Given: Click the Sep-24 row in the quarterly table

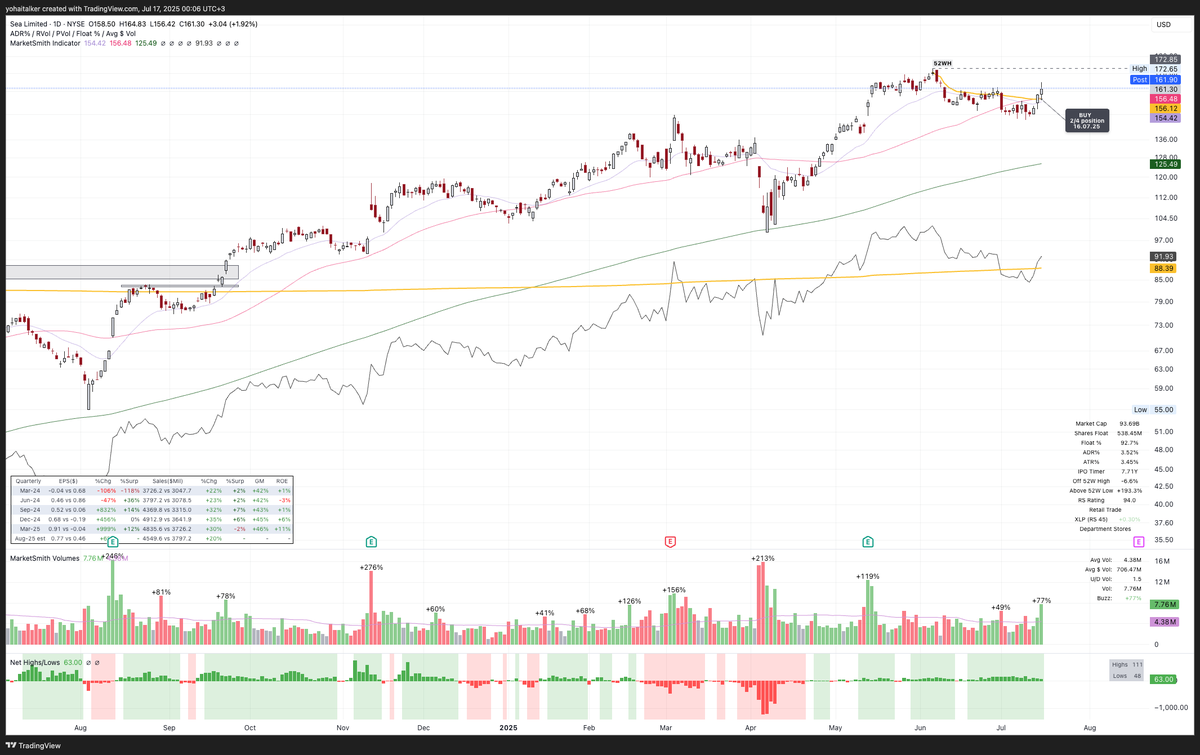Looking at the screenshot, I should (152, 510).
